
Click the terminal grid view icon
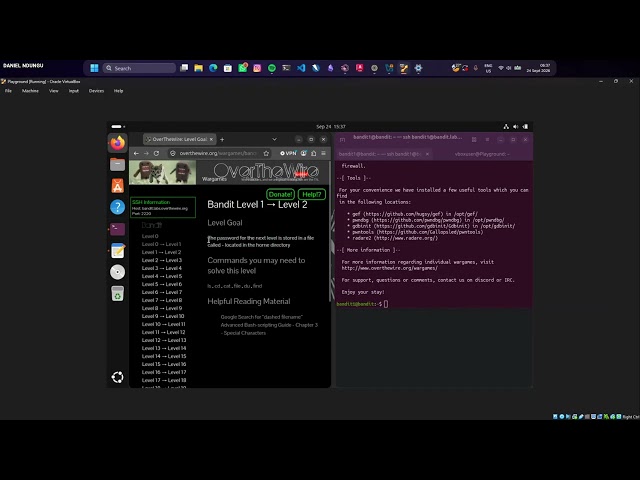(474, 140)
